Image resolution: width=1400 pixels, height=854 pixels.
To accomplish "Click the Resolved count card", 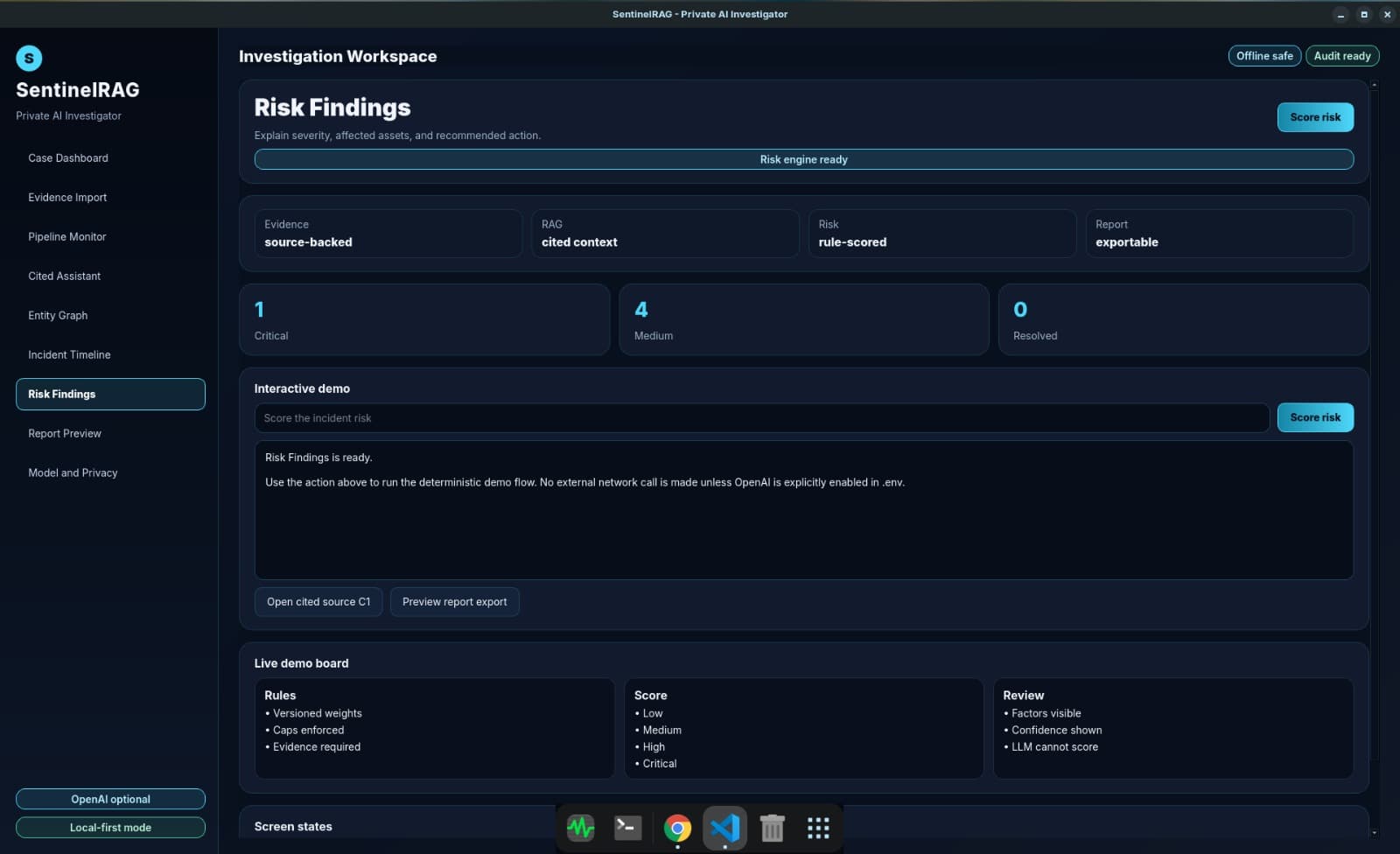I will [1183, 319].
